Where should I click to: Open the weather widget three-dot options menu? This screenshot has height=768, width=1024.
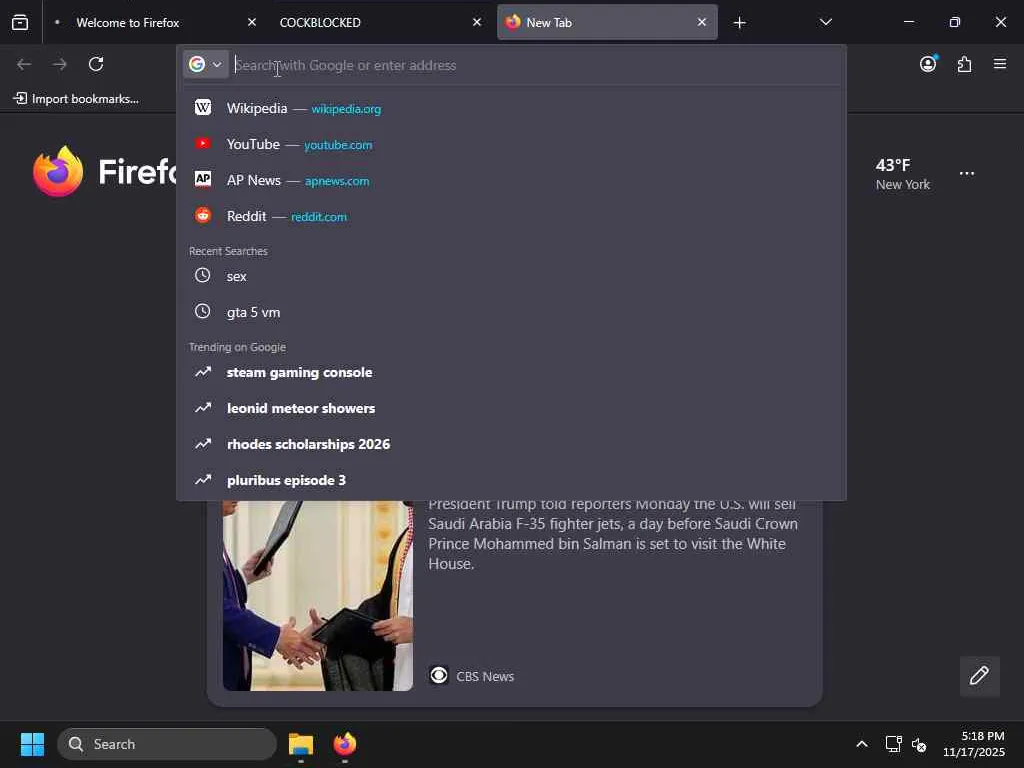click(967, 174)
